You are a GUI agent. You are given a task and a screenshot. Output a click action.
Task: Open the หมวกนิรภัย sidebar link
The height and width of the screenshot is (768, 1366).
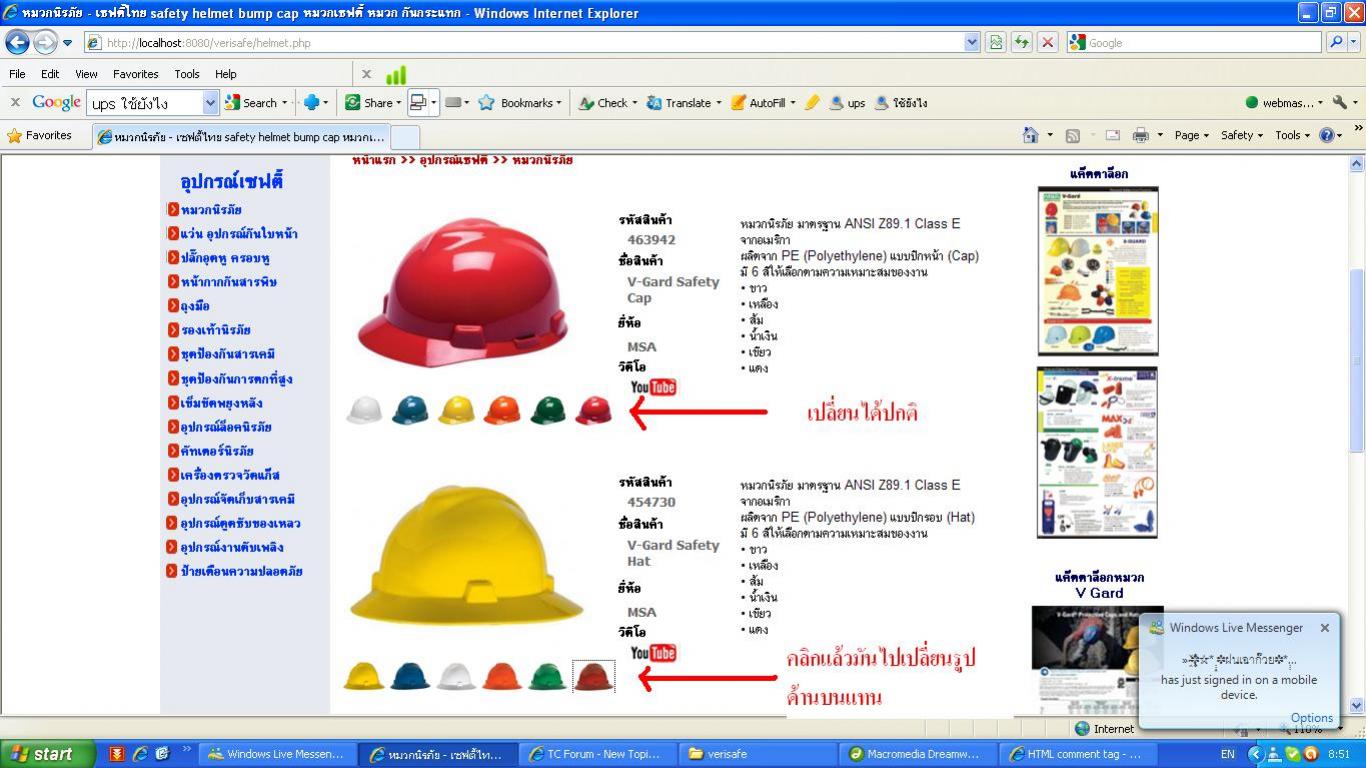point(211,210)
